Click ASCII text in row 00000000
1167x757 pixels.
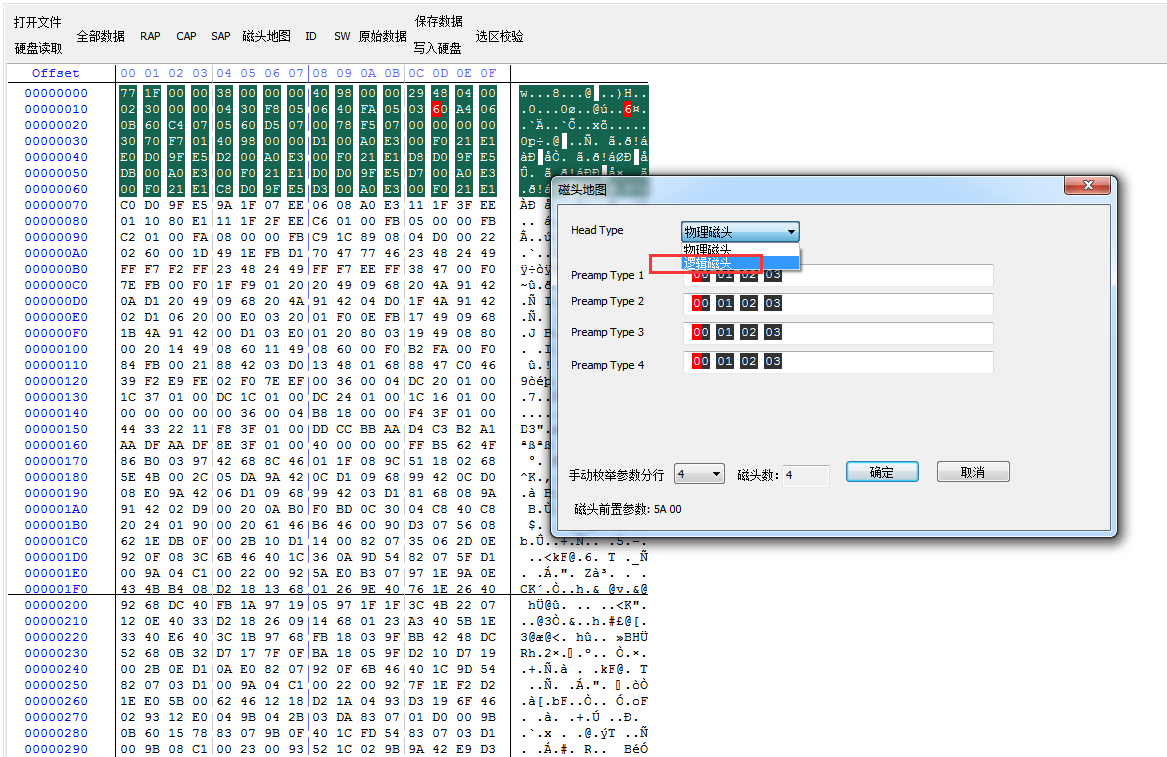pyautogui.click(x=584, y=93)
